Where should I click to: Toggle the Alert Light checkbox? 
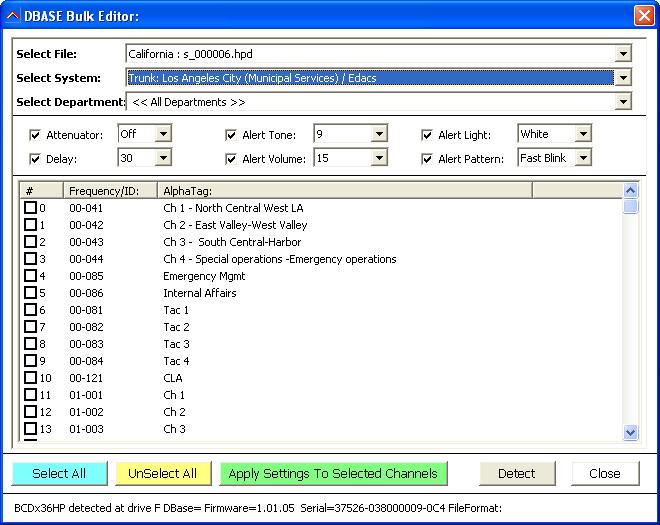click(x=427, y=135)
